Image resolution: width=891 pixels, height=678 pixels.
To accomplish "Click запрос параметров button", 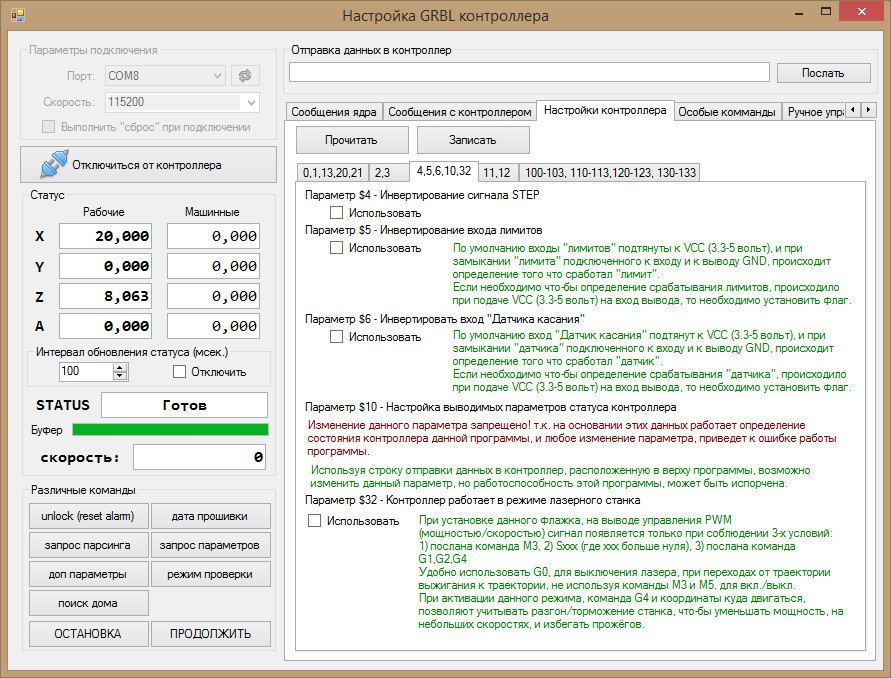I will [210, 545].
